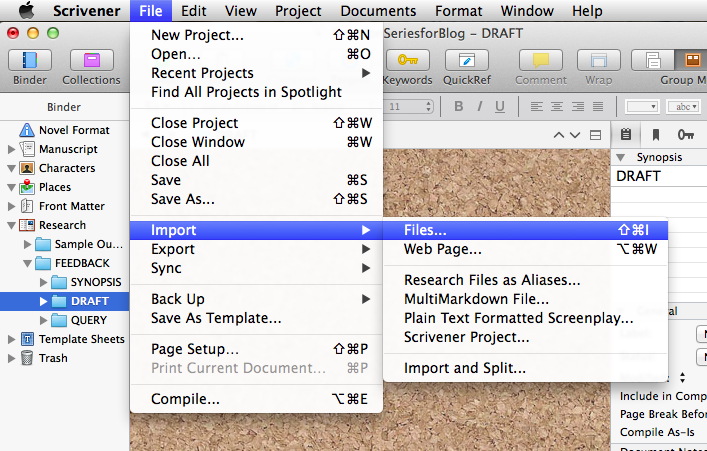Choose MultiMarkdown File… import option

[x=525, y=299]
